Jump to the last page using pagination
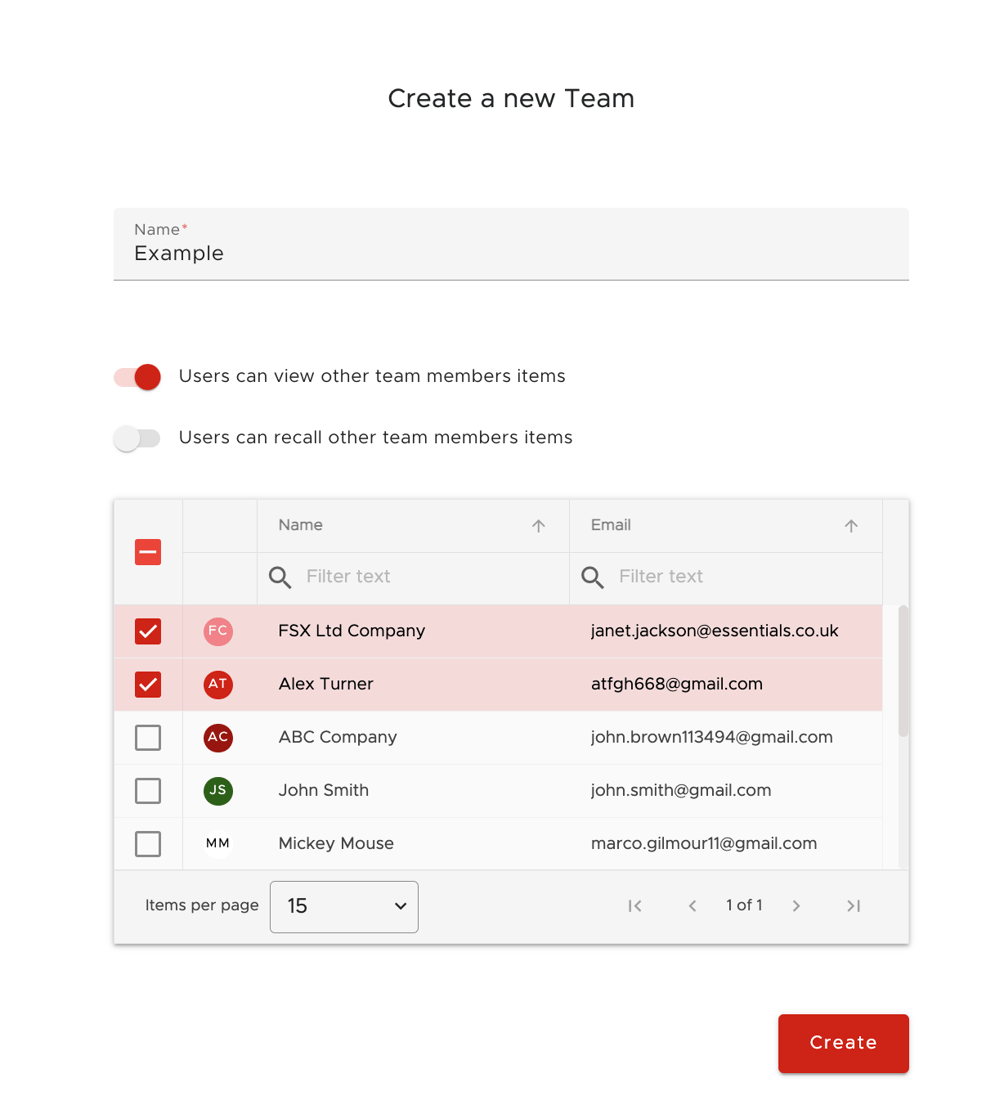Screen dimensions: 1004x1096 (x=853, y=906)
